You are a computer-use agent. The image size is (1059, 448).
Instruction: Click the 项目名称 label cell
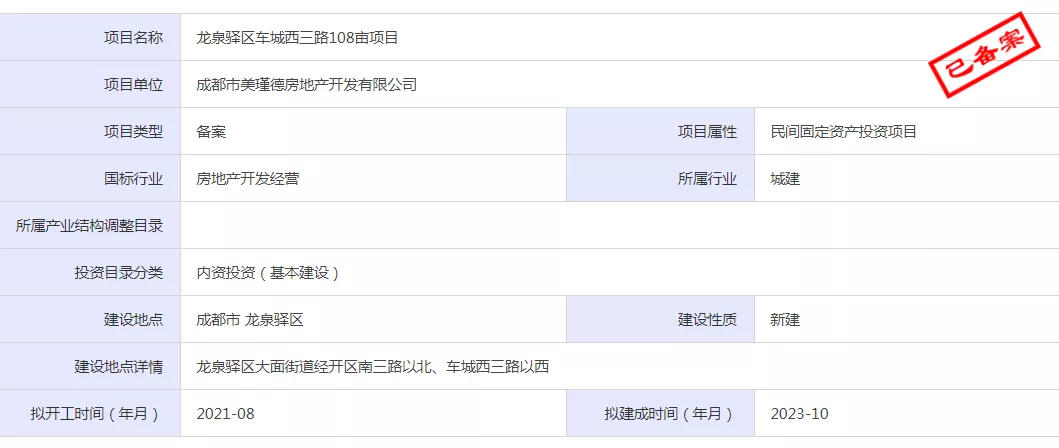point(91,37)
